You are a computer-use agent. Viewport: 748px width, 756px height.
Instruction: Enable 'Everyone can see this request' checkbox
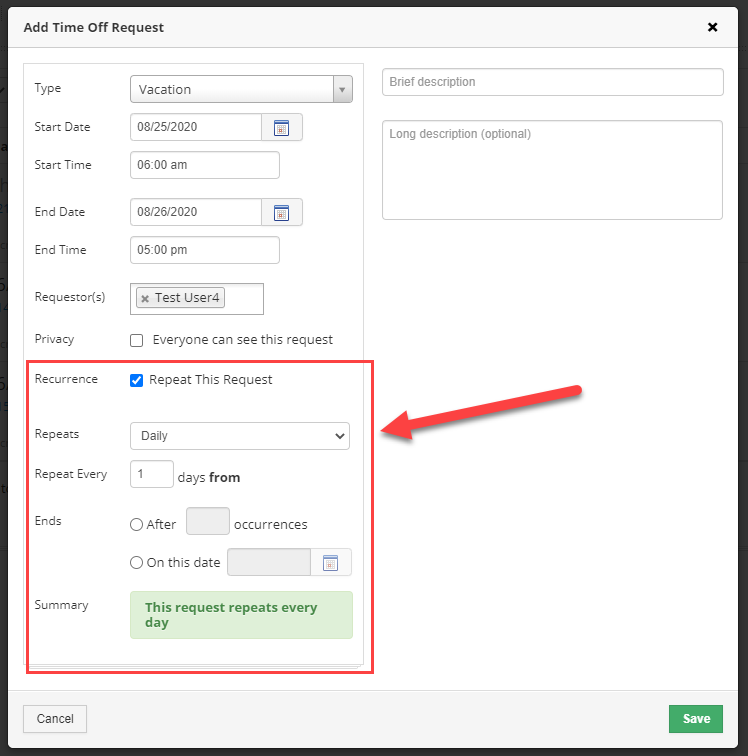pos(137,340)
